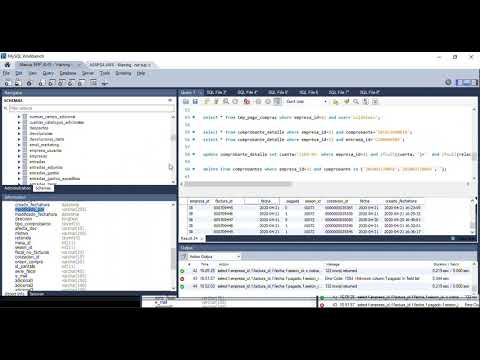Switch to the last SQL File tab
Screen dimensions: 480x360
tap(369, 92)
